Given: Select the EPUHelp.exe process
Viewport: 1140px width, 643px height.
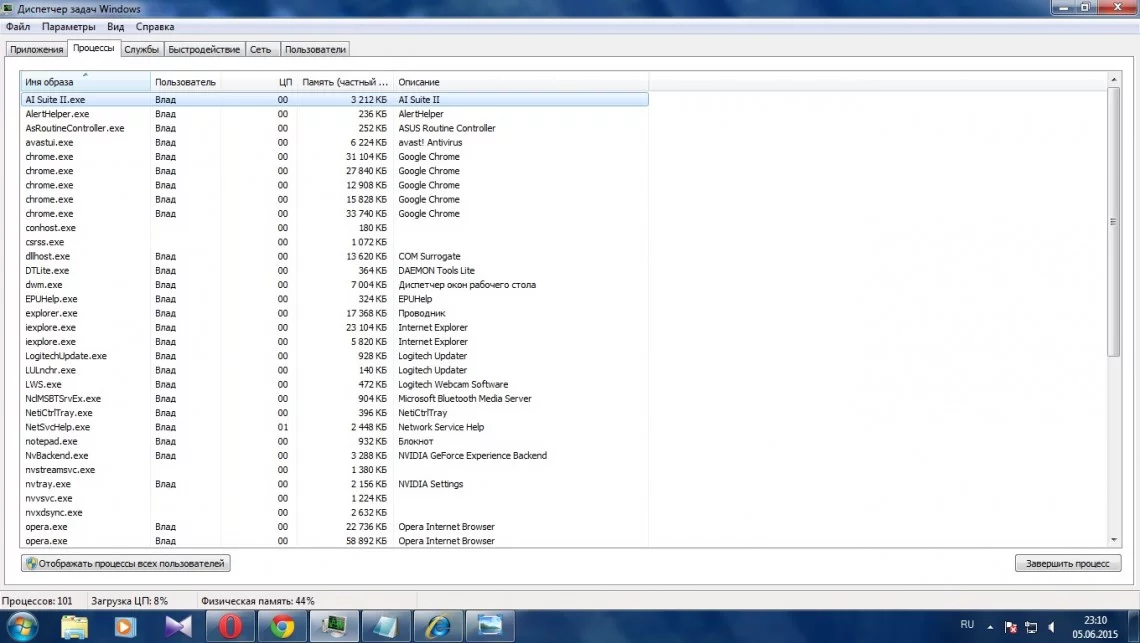Looking at the screenshot, I should 334,299.
